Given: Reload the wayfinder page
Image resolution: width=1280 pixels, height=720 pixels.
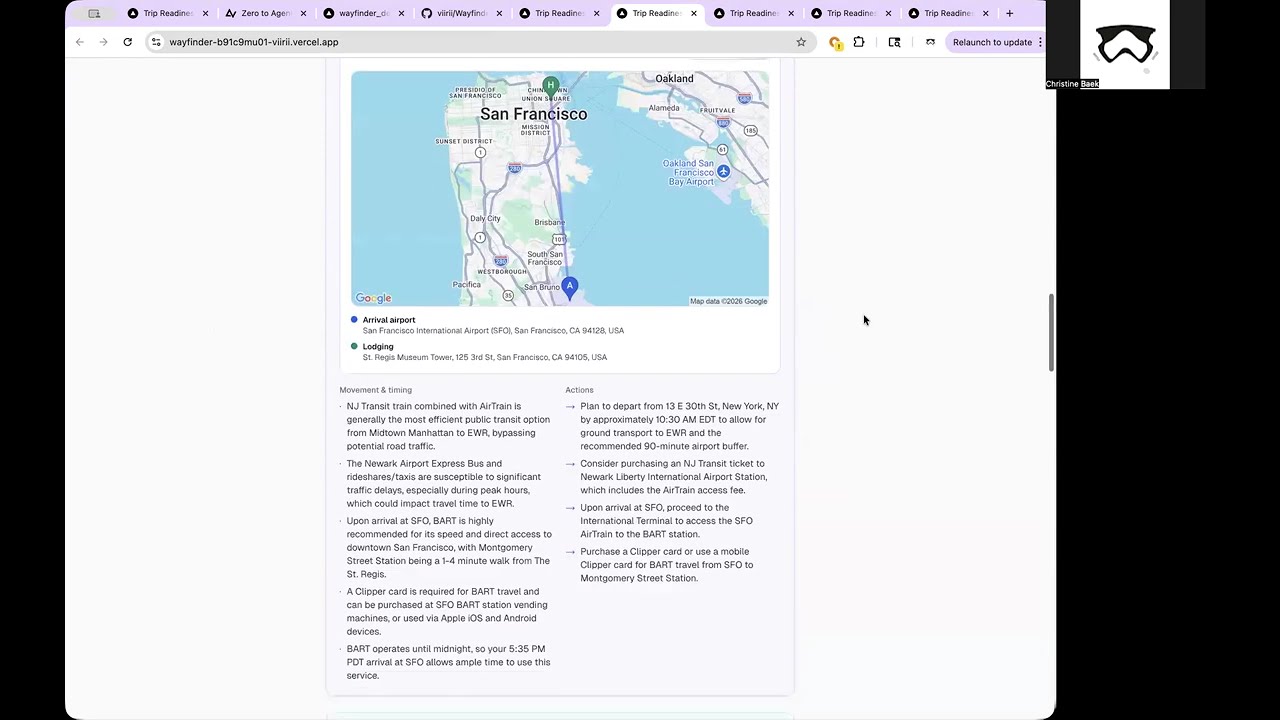Looking at the screenshot, I should tap(127, 42).
